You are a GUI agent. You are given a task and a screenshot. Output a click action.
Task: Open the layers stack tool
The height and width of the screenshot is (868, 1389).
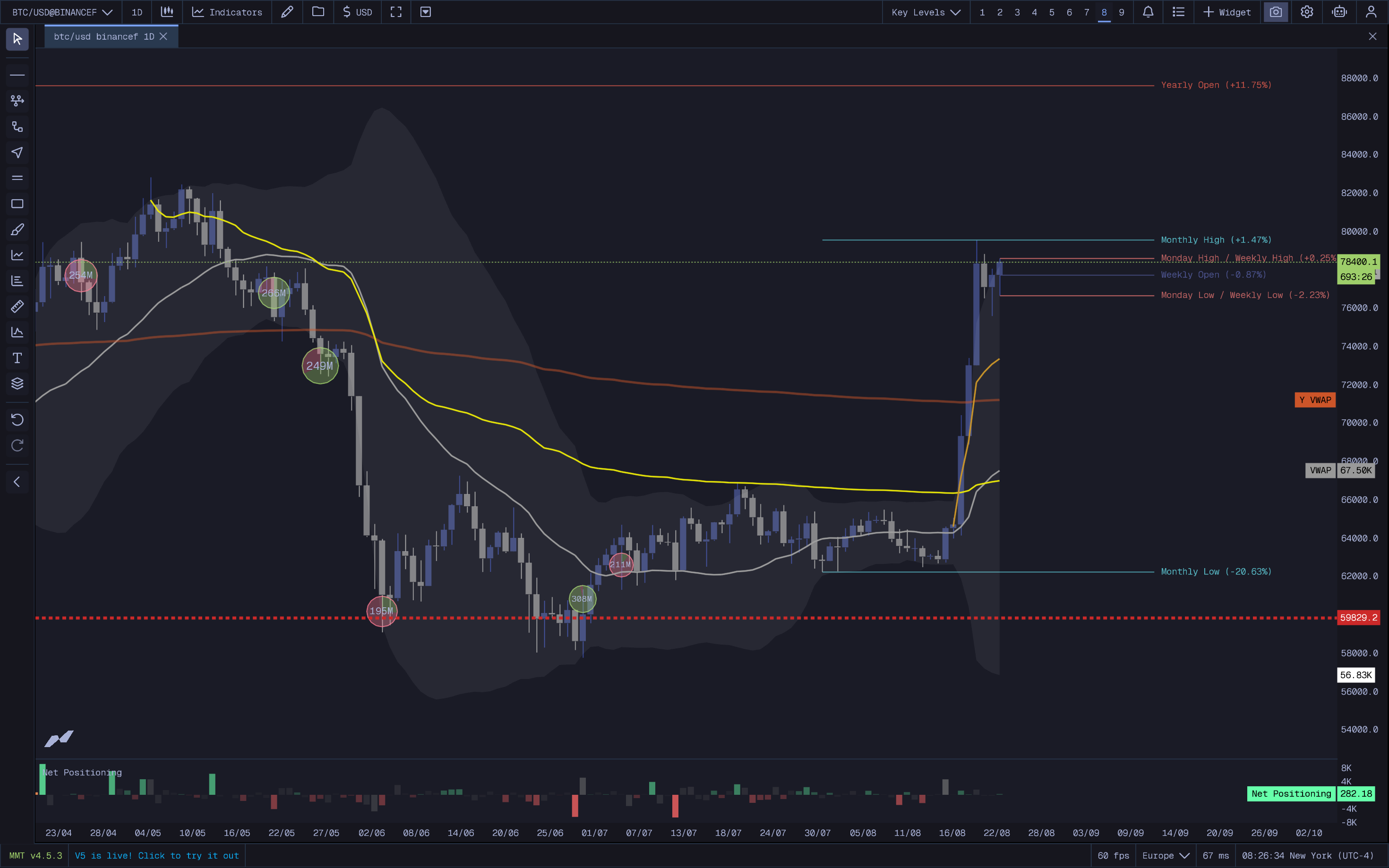tap(17, 383)
